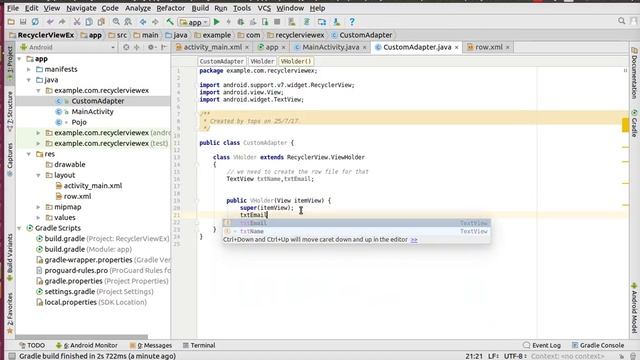
Task: Expand the manifests folder
Action: pyautogui.click(x=29, y=69)
